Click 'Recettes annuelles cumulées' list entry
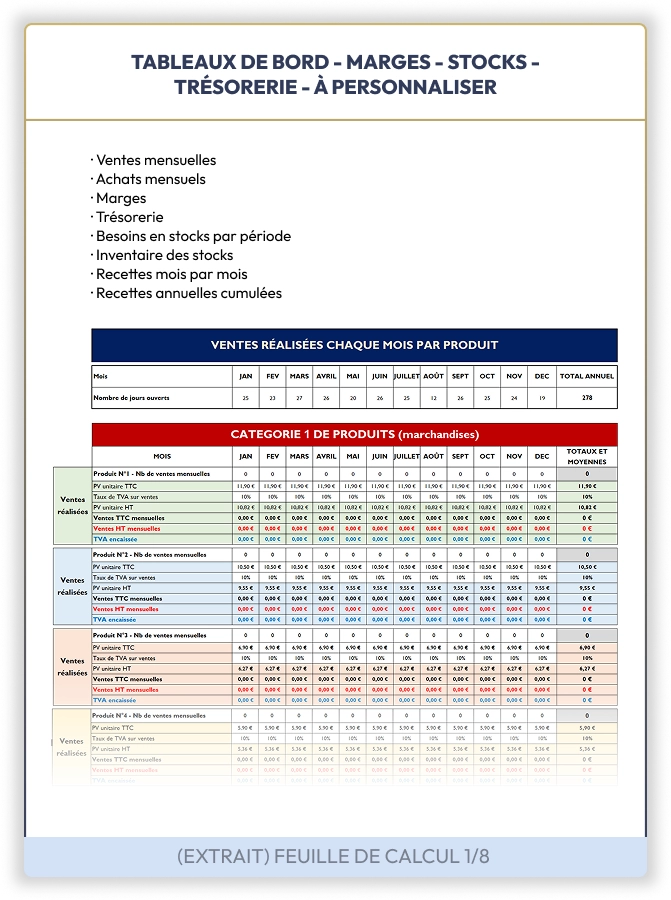The height and width of the screenshot is (900, 671). 188,293
